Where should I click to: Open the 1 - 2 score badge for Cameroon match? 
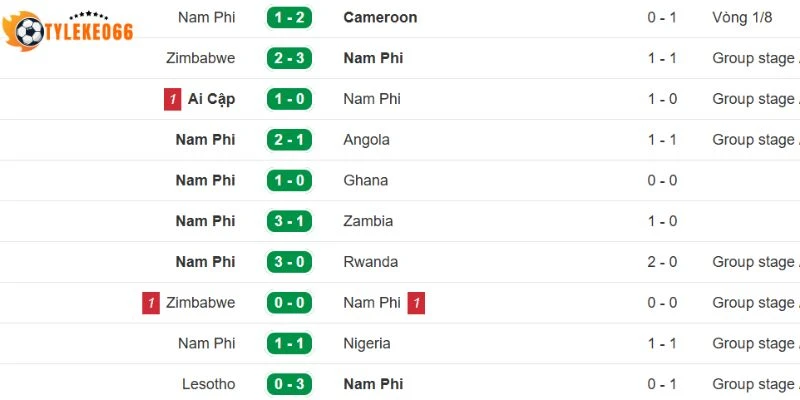pos(289,17)
